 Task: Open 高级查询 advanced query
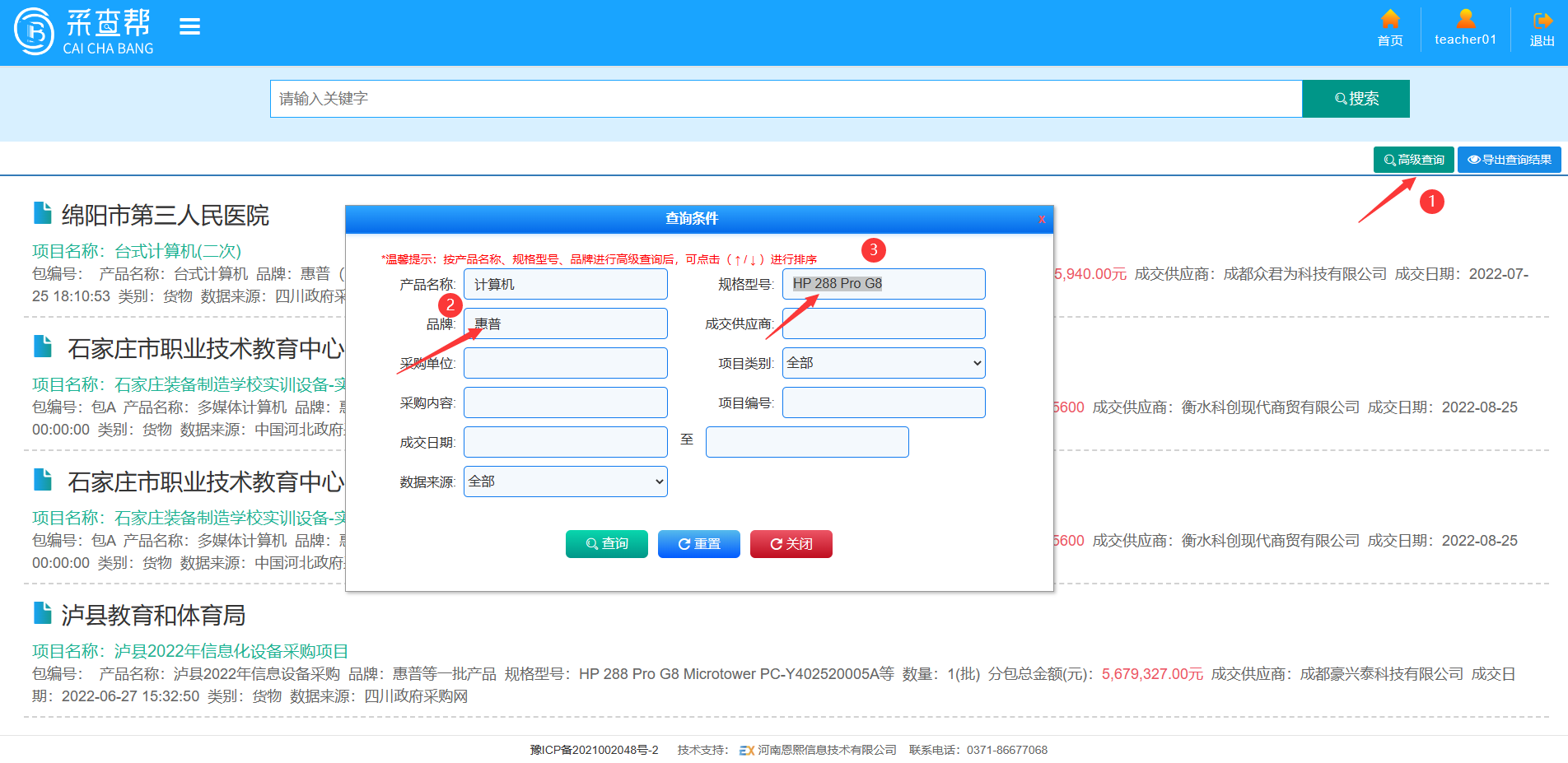tap(1413, 160)
